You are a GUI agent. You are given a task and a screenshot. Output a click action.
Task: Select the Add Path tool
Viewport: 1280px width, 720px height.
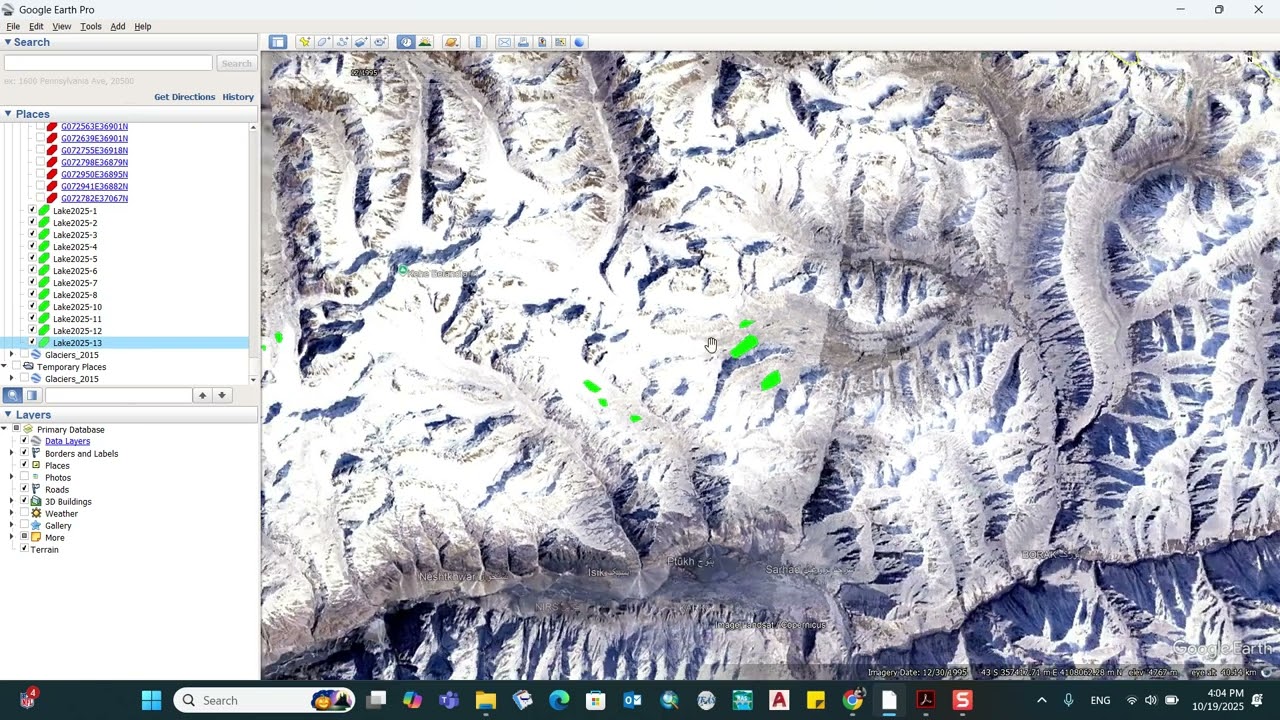pos(342,42)
